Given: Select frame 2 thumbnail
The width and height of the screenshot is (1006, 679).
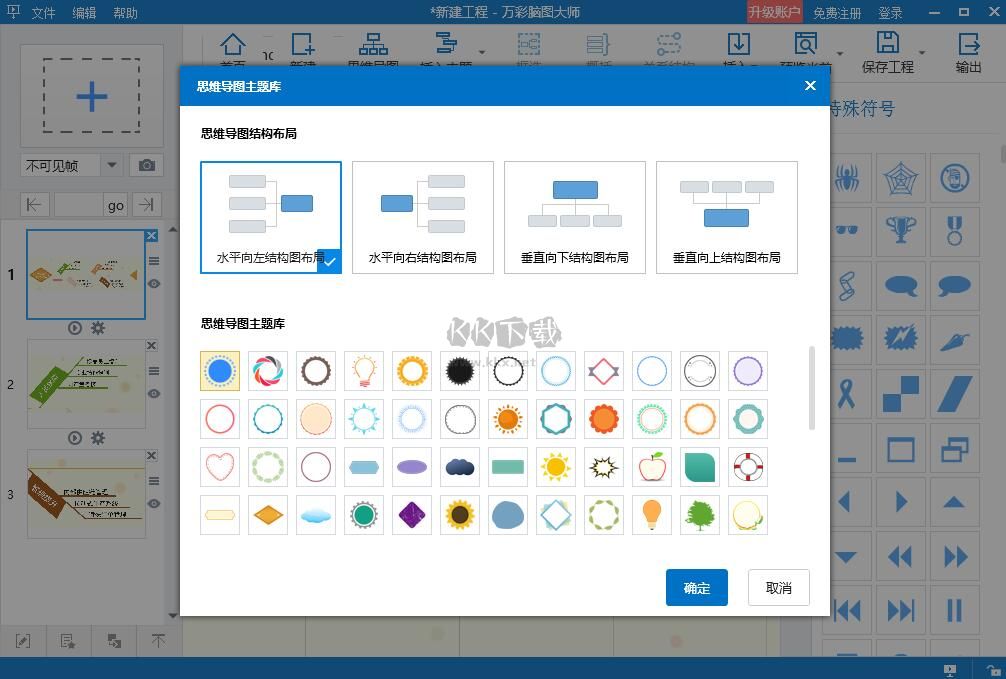Looking at the screenshot, I should (86, 384).
